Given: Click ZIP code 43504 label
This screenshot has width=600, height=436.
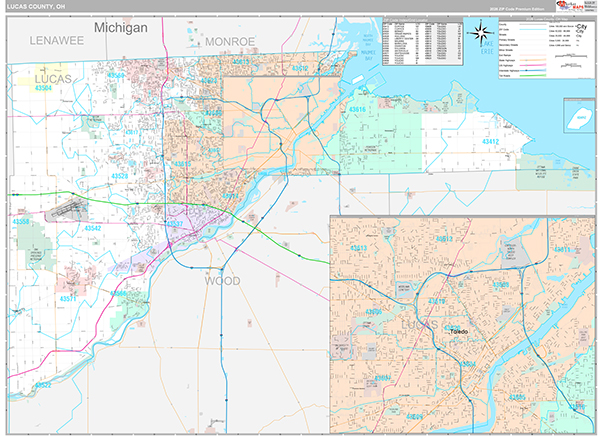Looking at the screenshot, I should point(43,88).
